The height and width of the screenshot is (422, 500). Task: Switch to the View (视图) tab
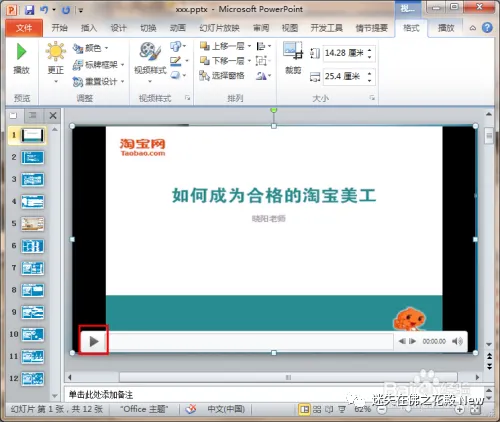click(290, 28)
